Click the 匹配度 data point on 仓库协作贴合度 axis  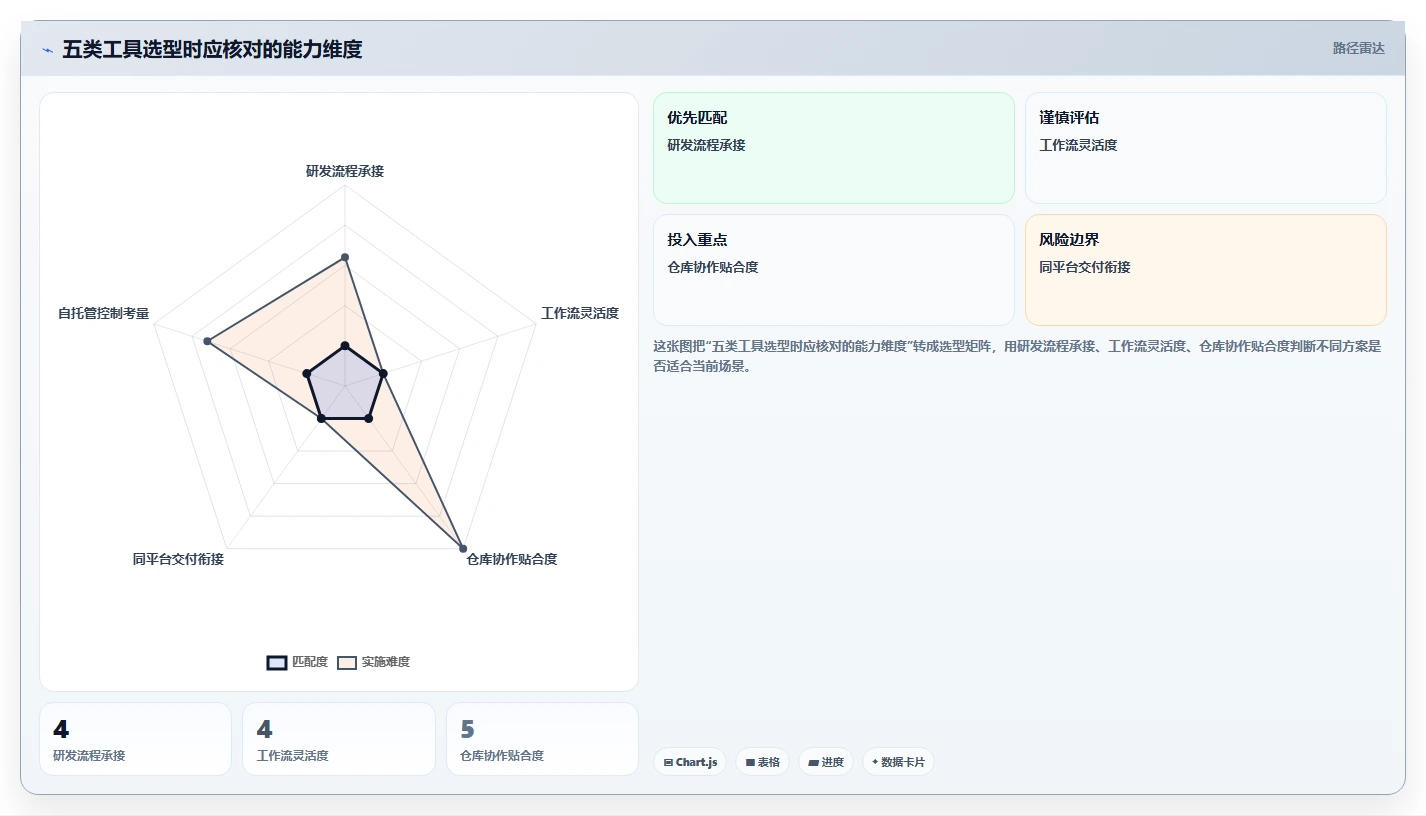click(x=369, y=419)
